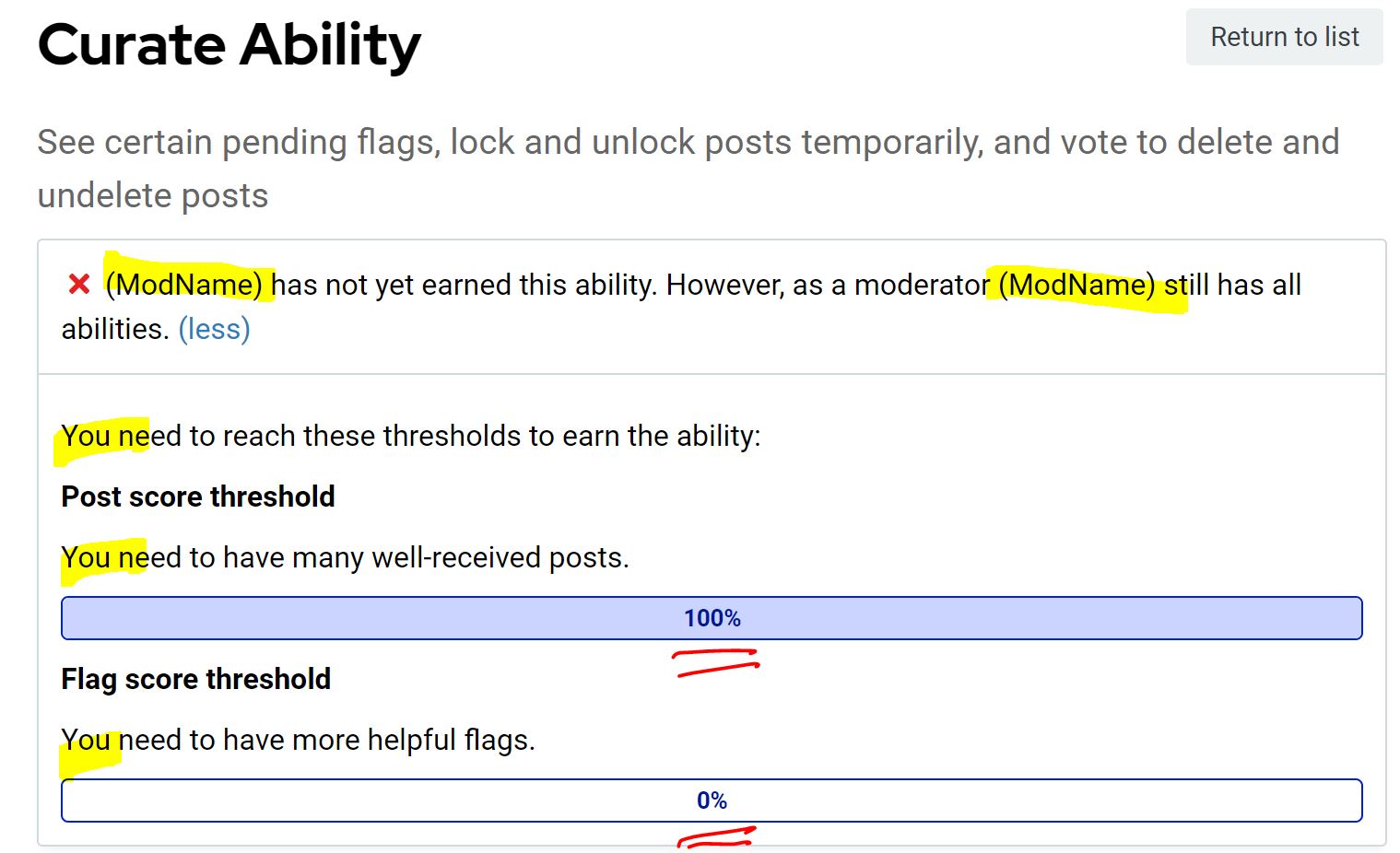Collapse details with the (less) link
Viewport: 1400px width, 853px height.
point(214,329)
